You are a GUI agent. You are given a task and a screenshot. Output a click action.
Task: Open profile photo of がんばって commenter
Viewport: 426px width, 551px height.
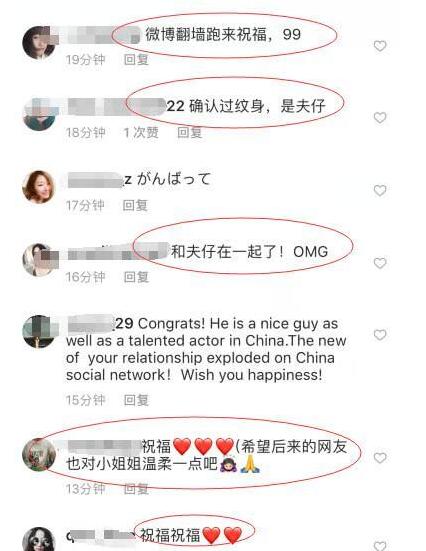39,187
